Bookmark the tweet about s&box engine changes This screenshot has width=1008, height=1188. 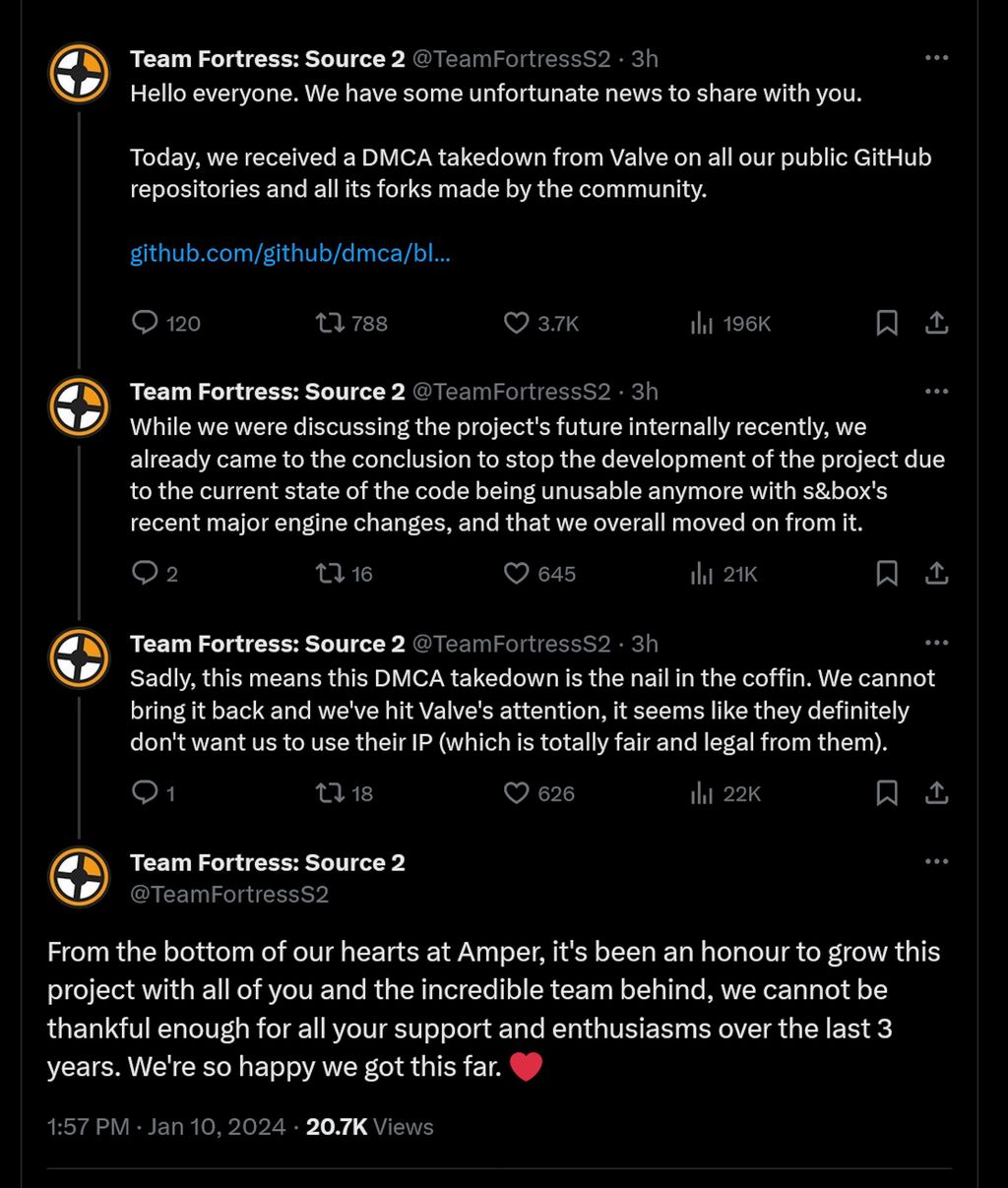[886, 573]
